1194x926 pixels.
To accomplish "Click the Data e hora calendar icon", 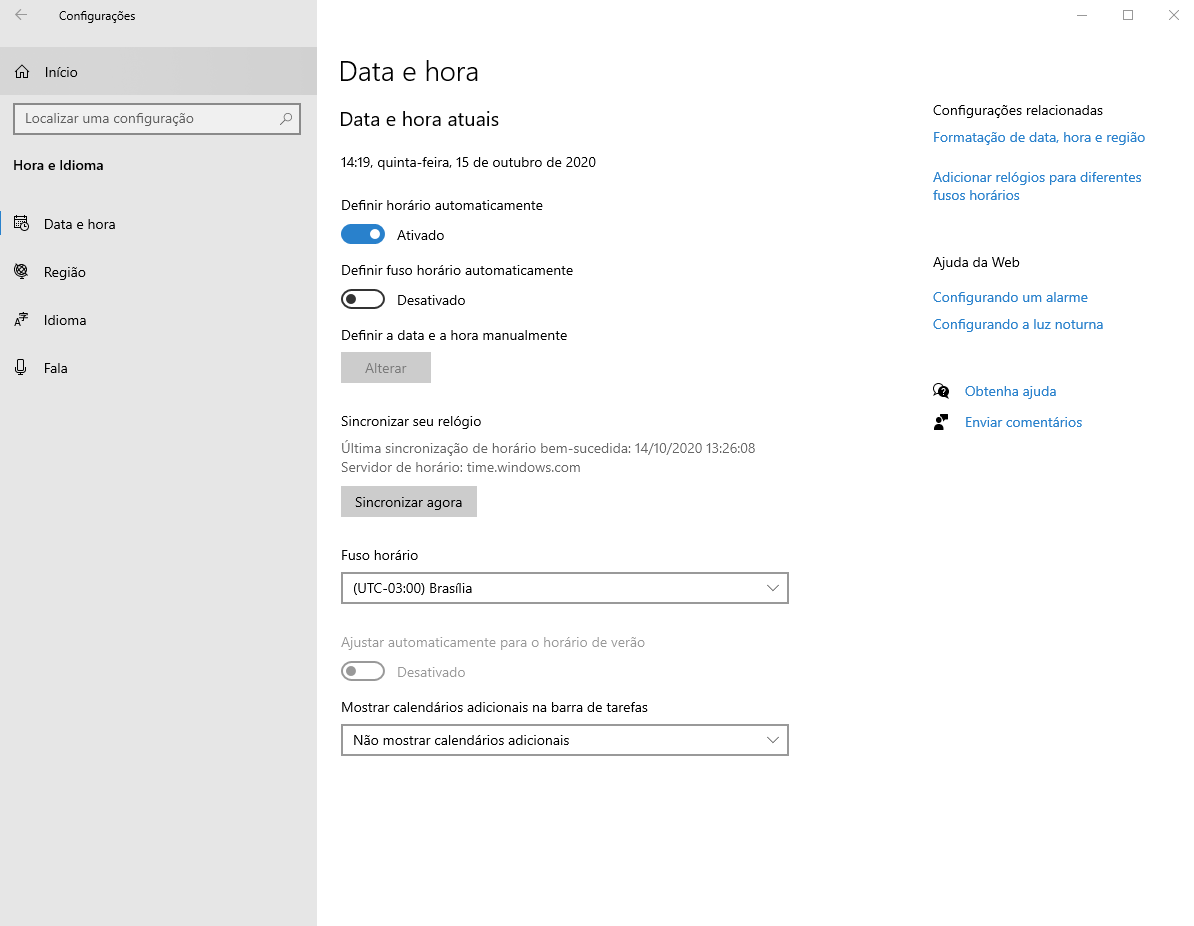I will point(21,224).
